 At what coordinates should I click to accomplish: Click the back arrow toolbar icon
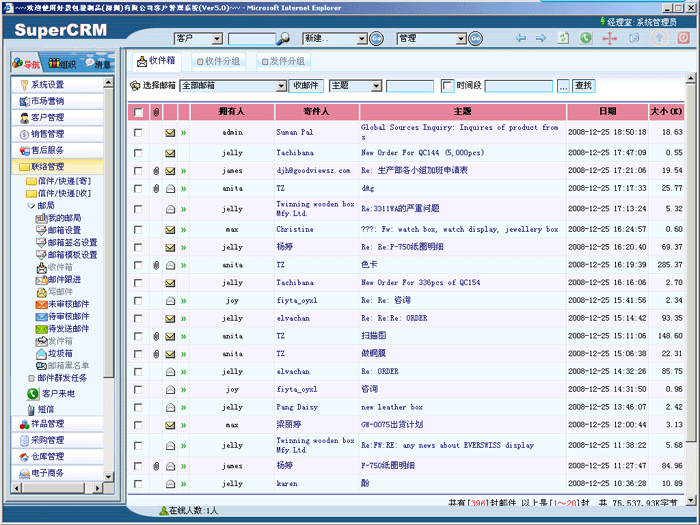tap(521, 38)
